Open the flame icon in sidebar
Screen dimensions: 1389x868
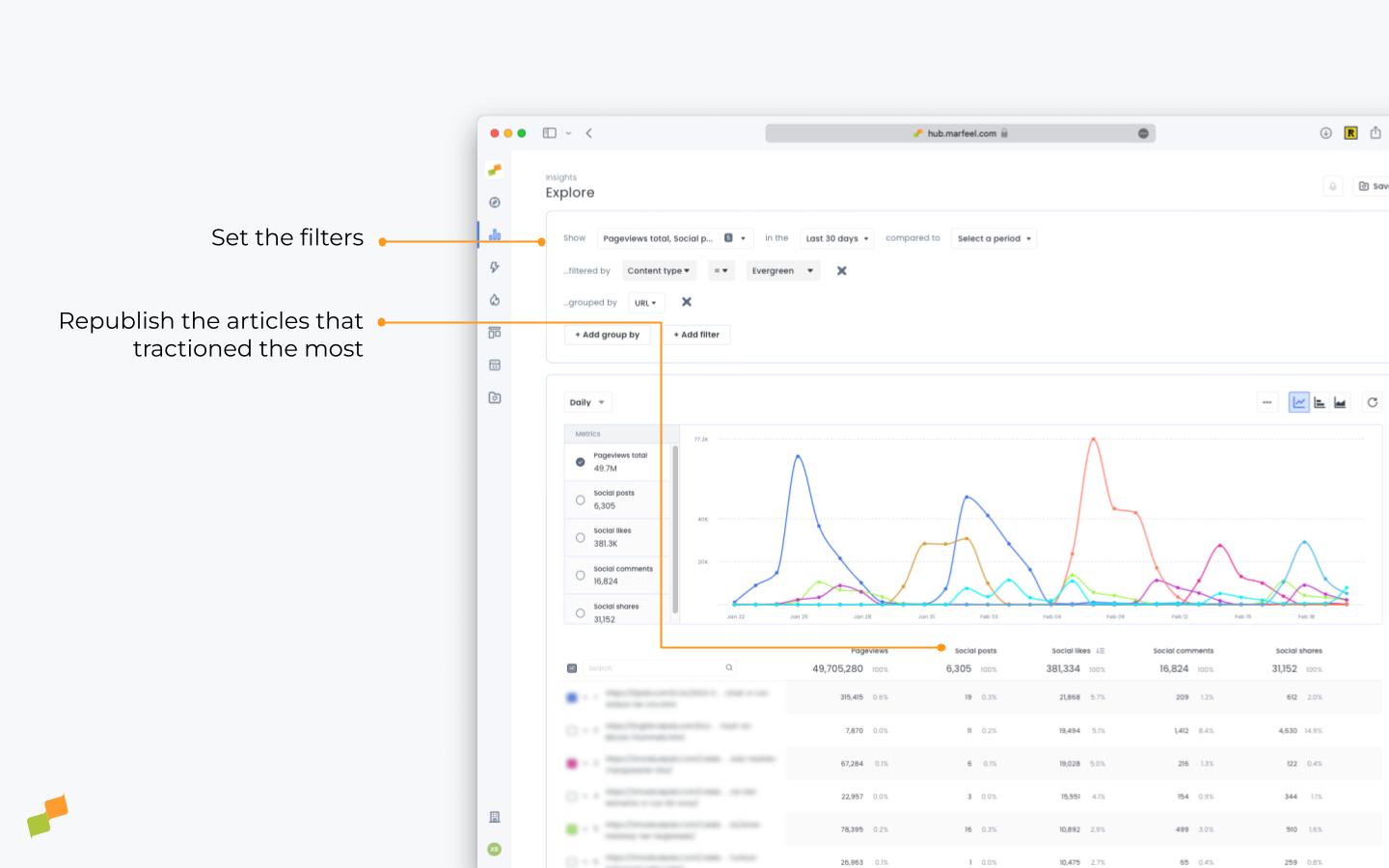(495, 300)
